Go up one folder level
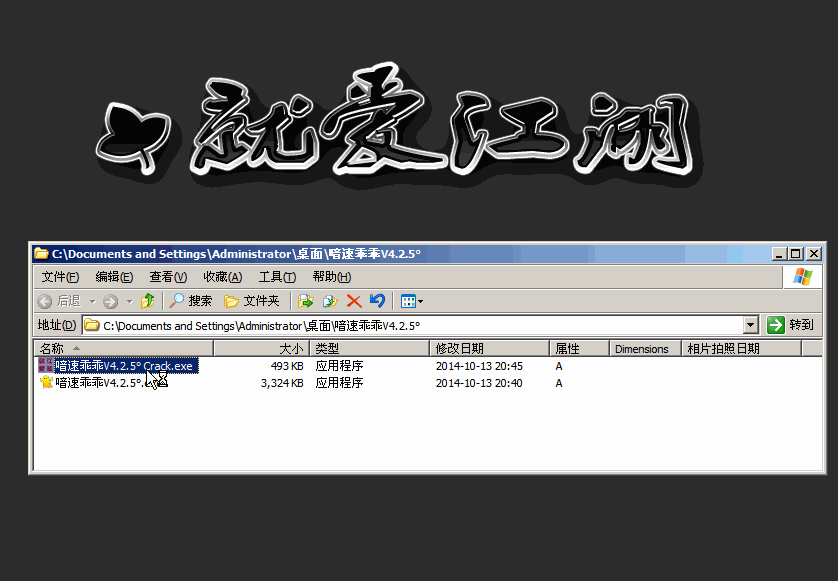 pyautogui.click(x=148, y=301)
